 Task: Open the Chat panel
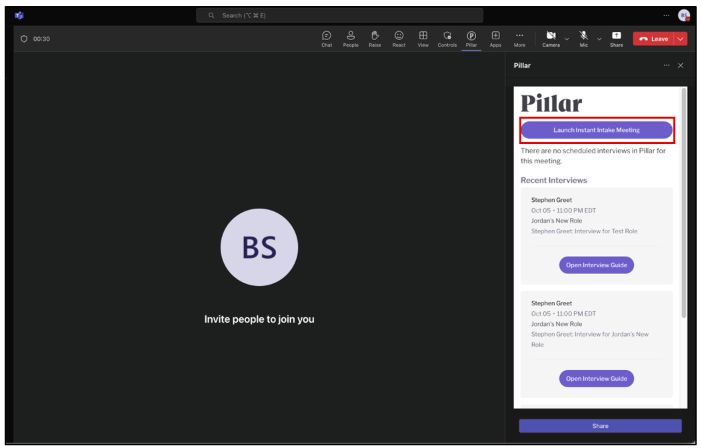pyautogui.click(x=326, y=38)
